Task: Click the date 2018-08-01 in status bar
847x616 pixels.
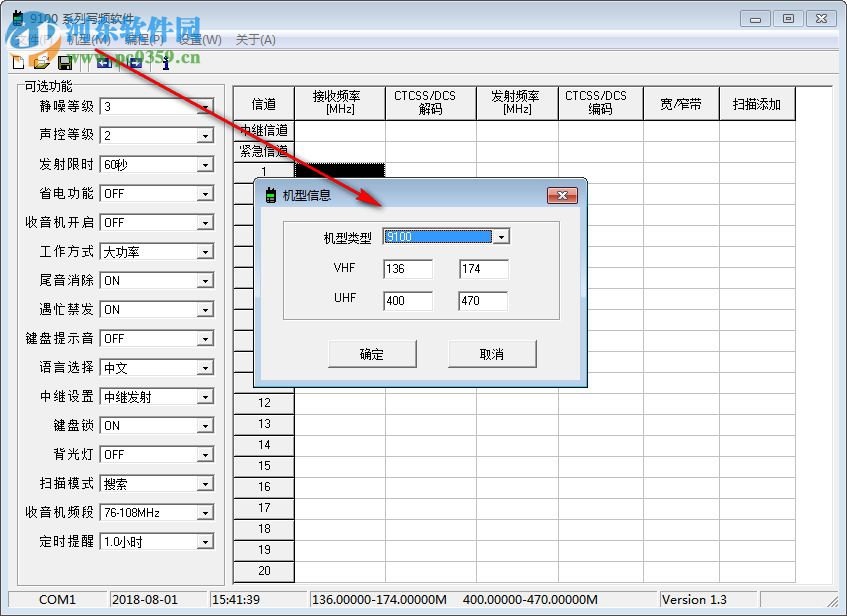Action: [x=144, y=600]
